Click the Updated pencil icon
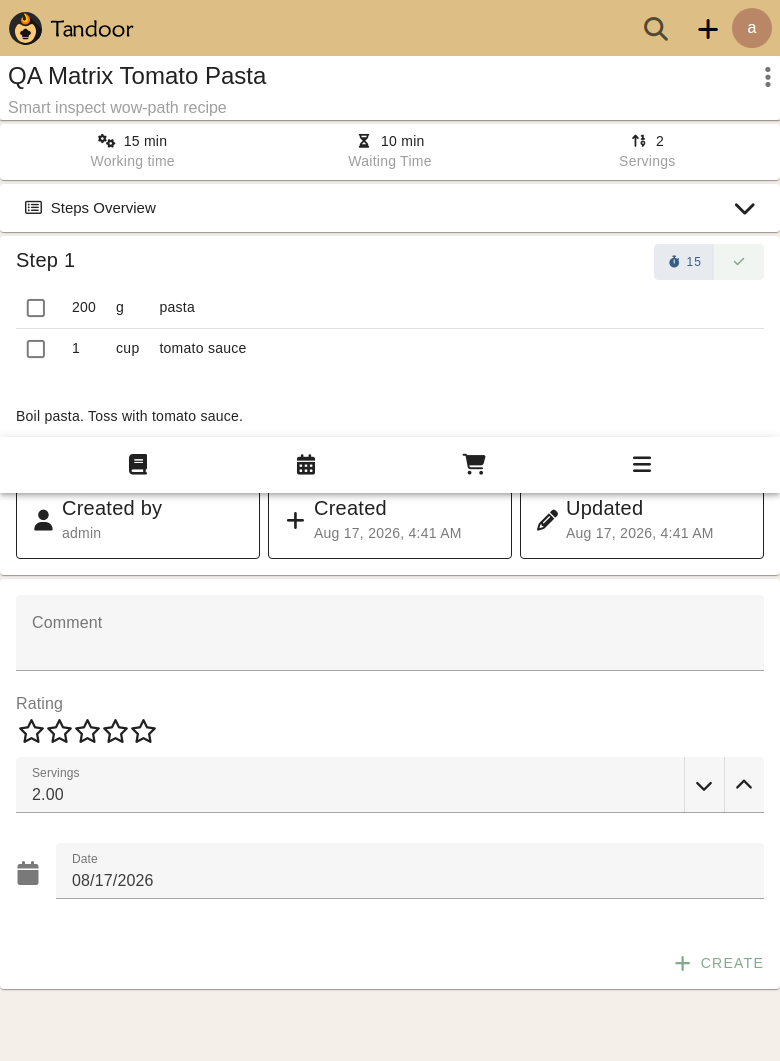The height and width of the screenshot is (1061, 780). coord(547,520)
